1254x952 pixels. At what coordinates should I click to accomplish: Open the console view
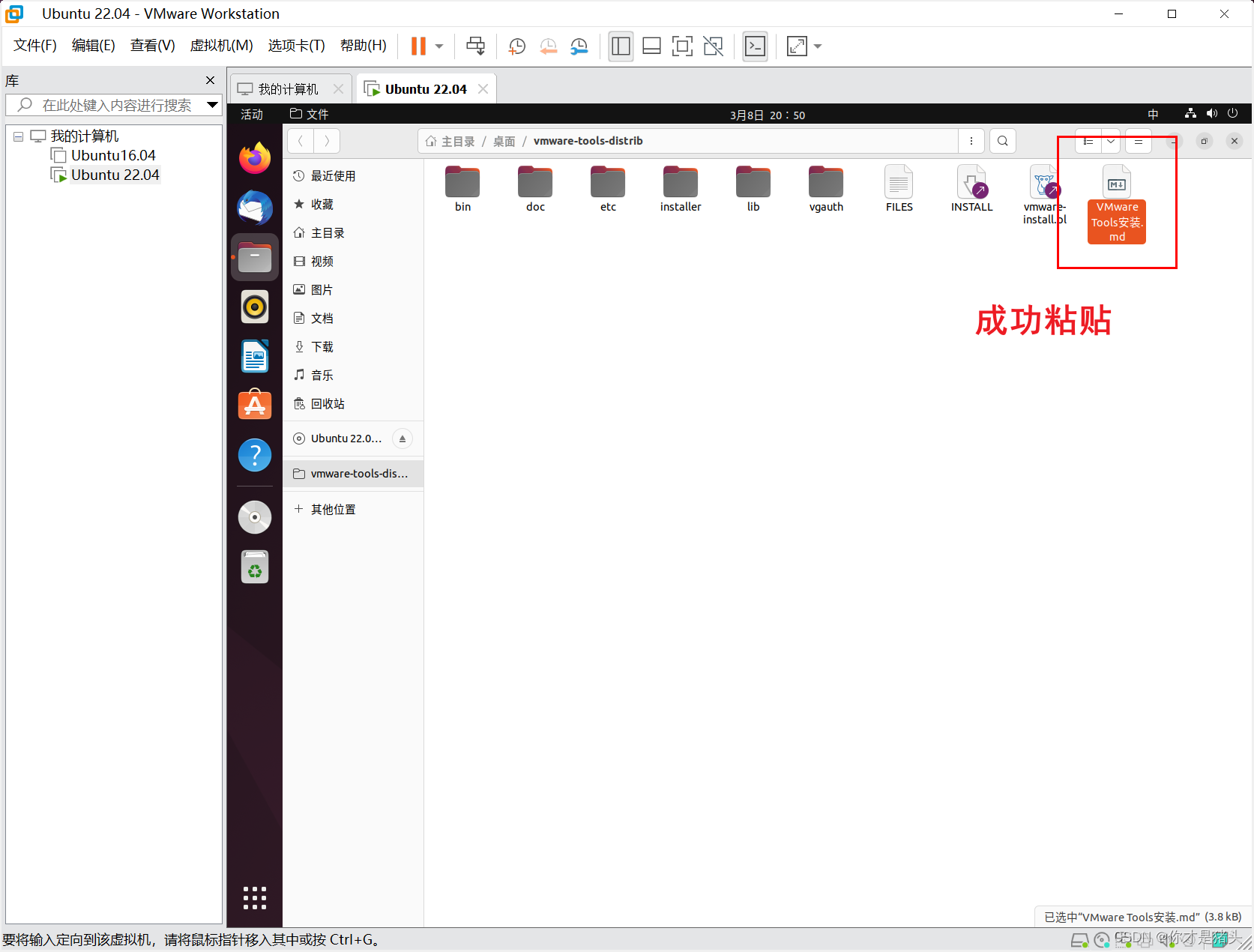click(x=755, y=46)
